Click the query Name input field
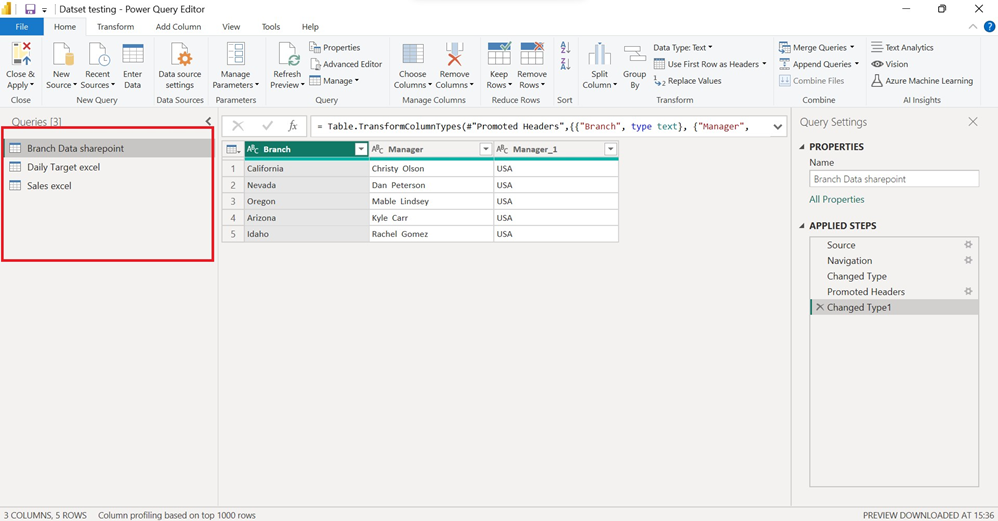Image resolution: width=998 pixels, height=521 pixels. pos(894,179)
